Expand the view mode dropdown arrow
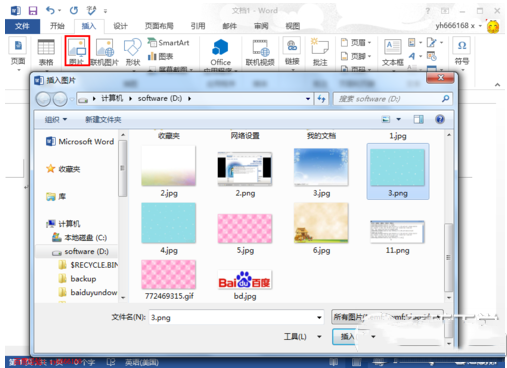Screen dimensions: 507x368 point(399,119)
